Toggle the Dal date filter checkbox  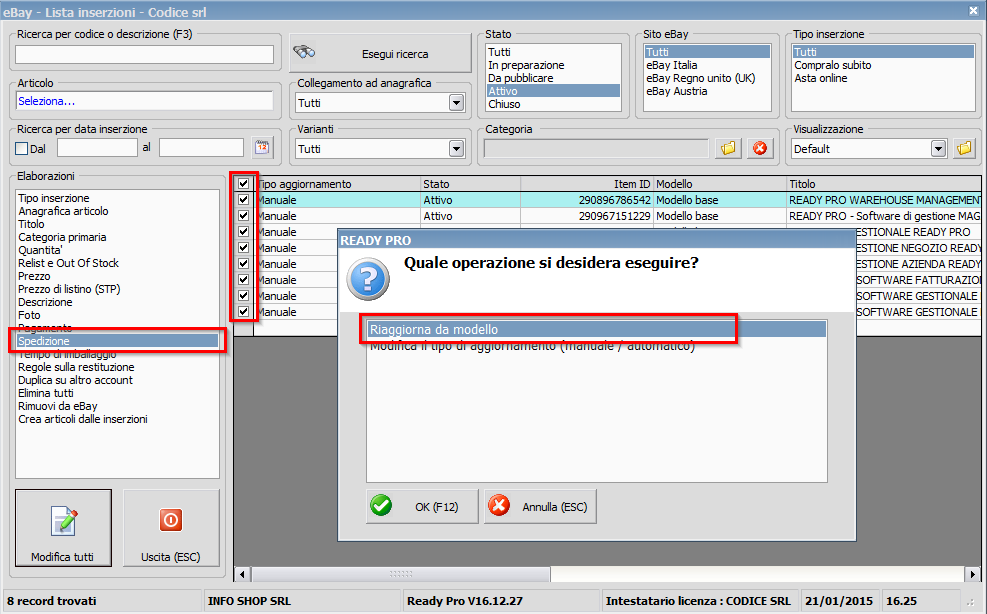22,149
